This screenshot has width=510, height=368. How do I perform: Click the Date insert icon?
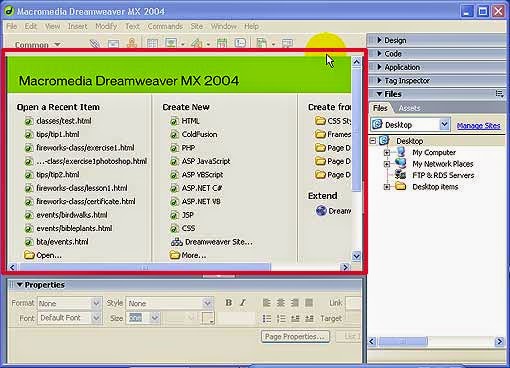point(222,43)
